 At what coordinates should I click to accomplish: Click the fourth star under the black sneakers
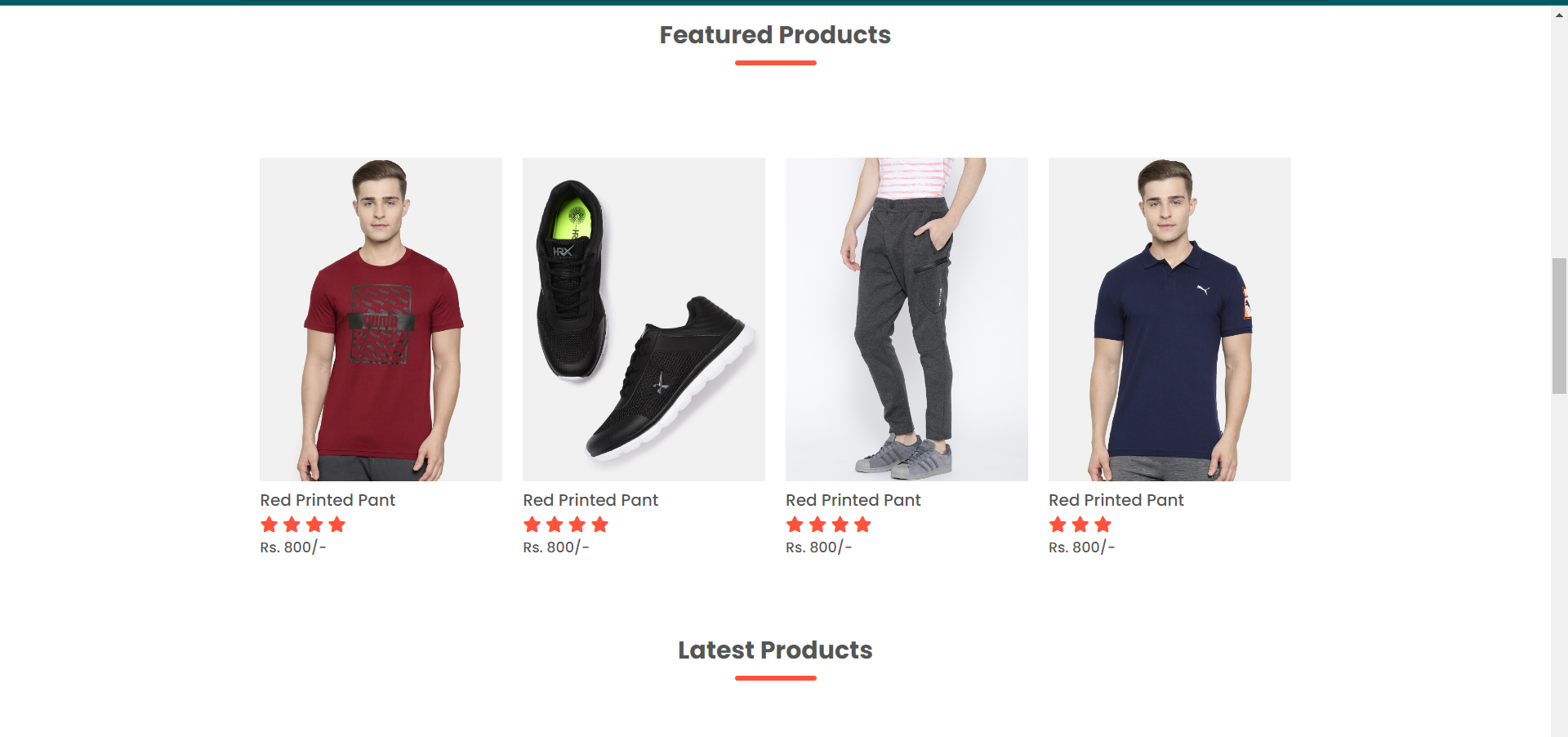pyautogui.click(x=601, y=525)
